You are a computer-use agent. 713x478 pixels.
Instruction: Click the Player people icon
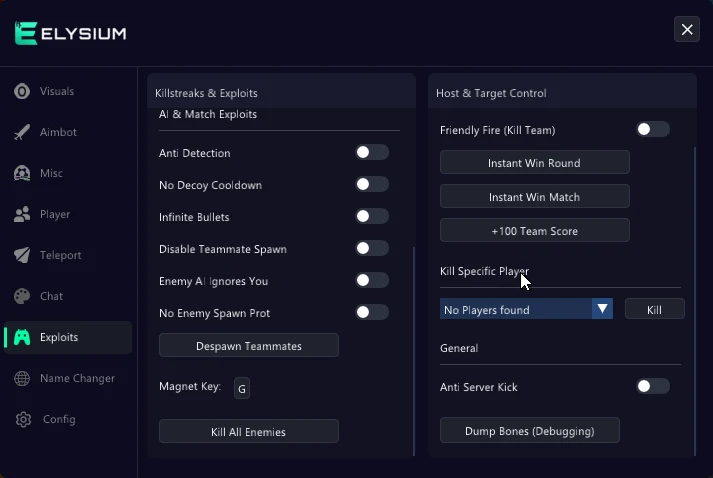[22, 214]
